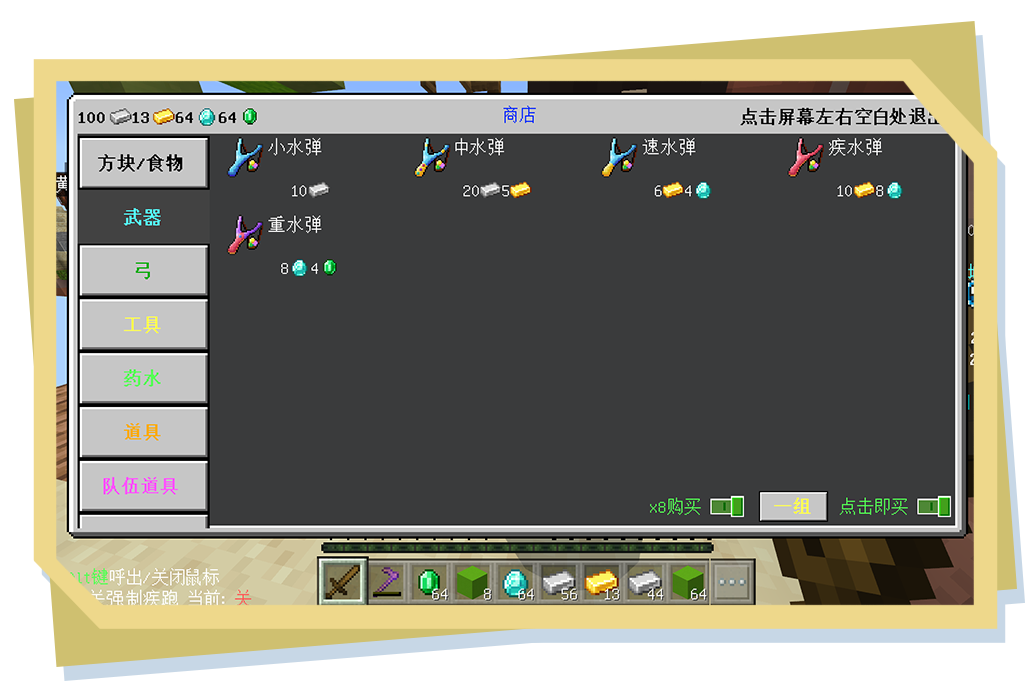Select the purple pickaxe in hotbar
Screen dimensions: 1035x682
click(x=387, y=582)
